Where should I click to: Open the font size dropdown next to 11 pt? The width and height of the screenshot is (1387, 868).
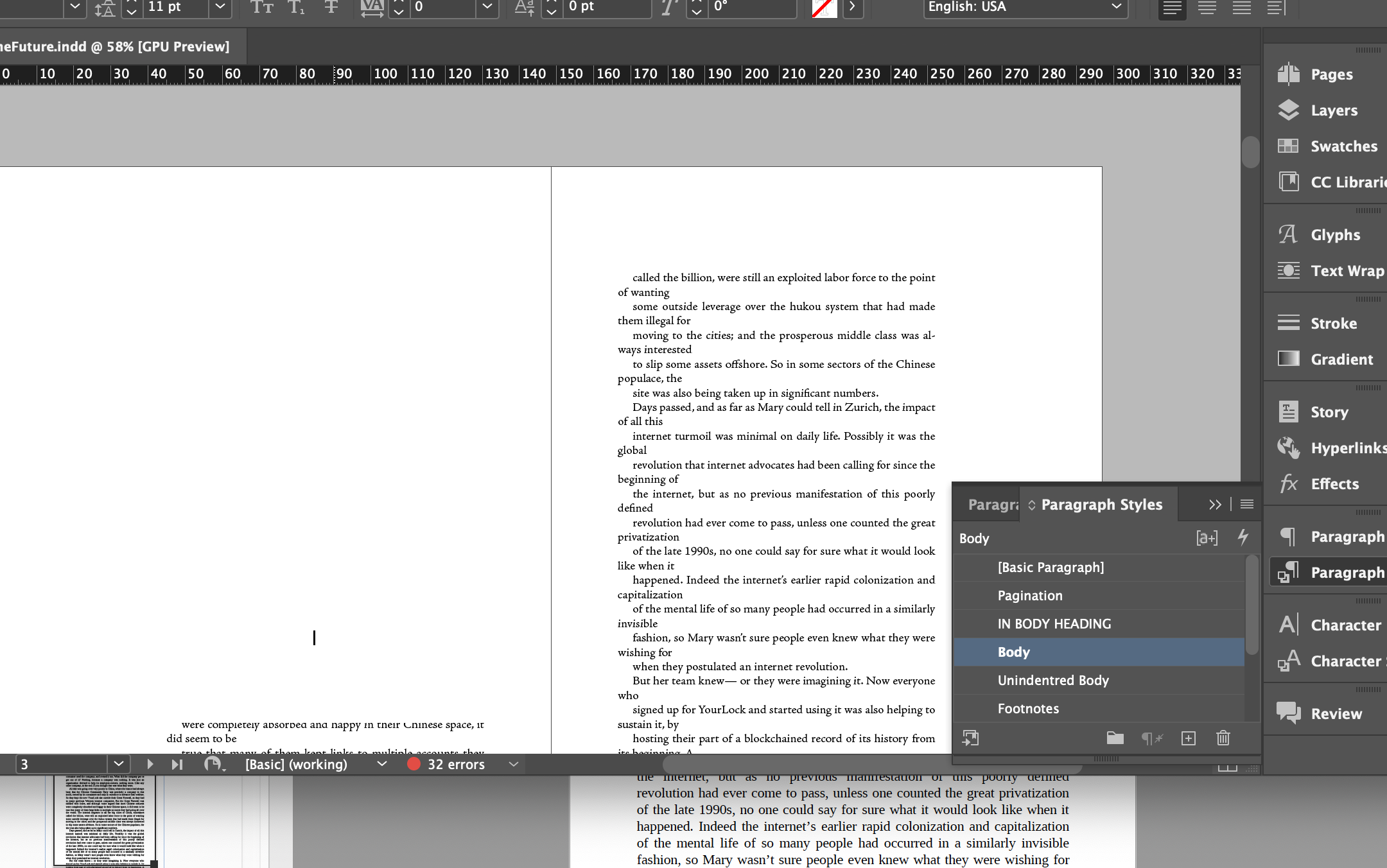pyautogui.click(x=220, y=7)
